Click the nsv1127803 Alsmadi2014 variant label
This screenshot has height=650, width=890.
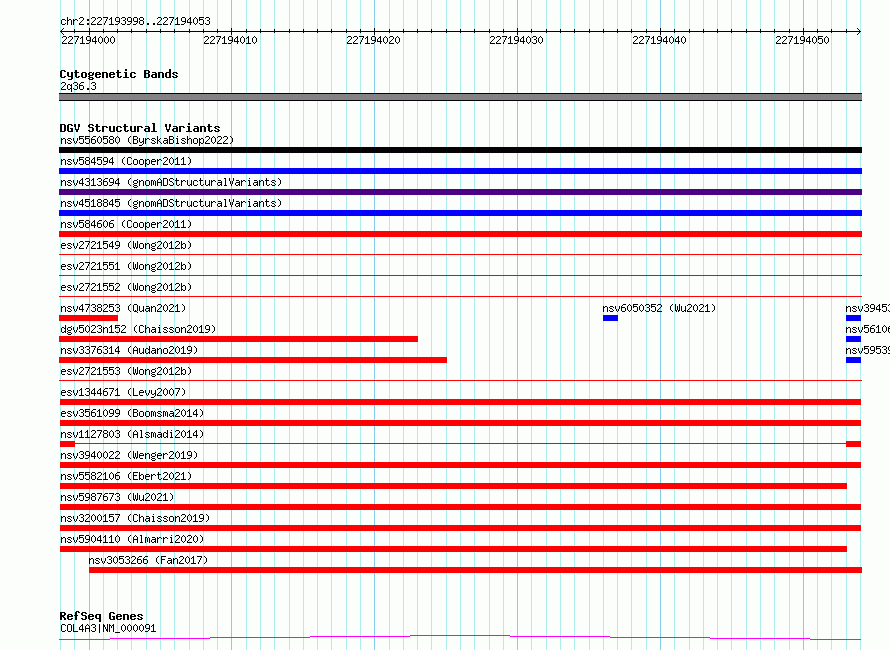(131, 434)
